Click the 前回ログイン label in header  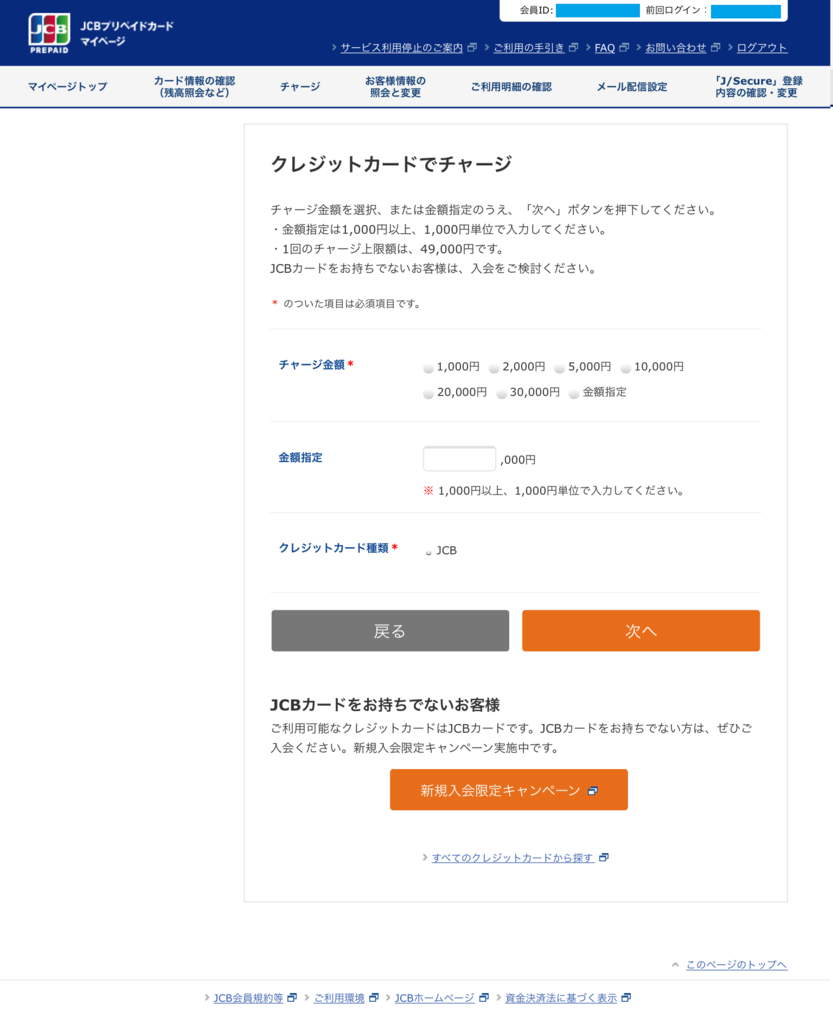click(x=676, y=10)
